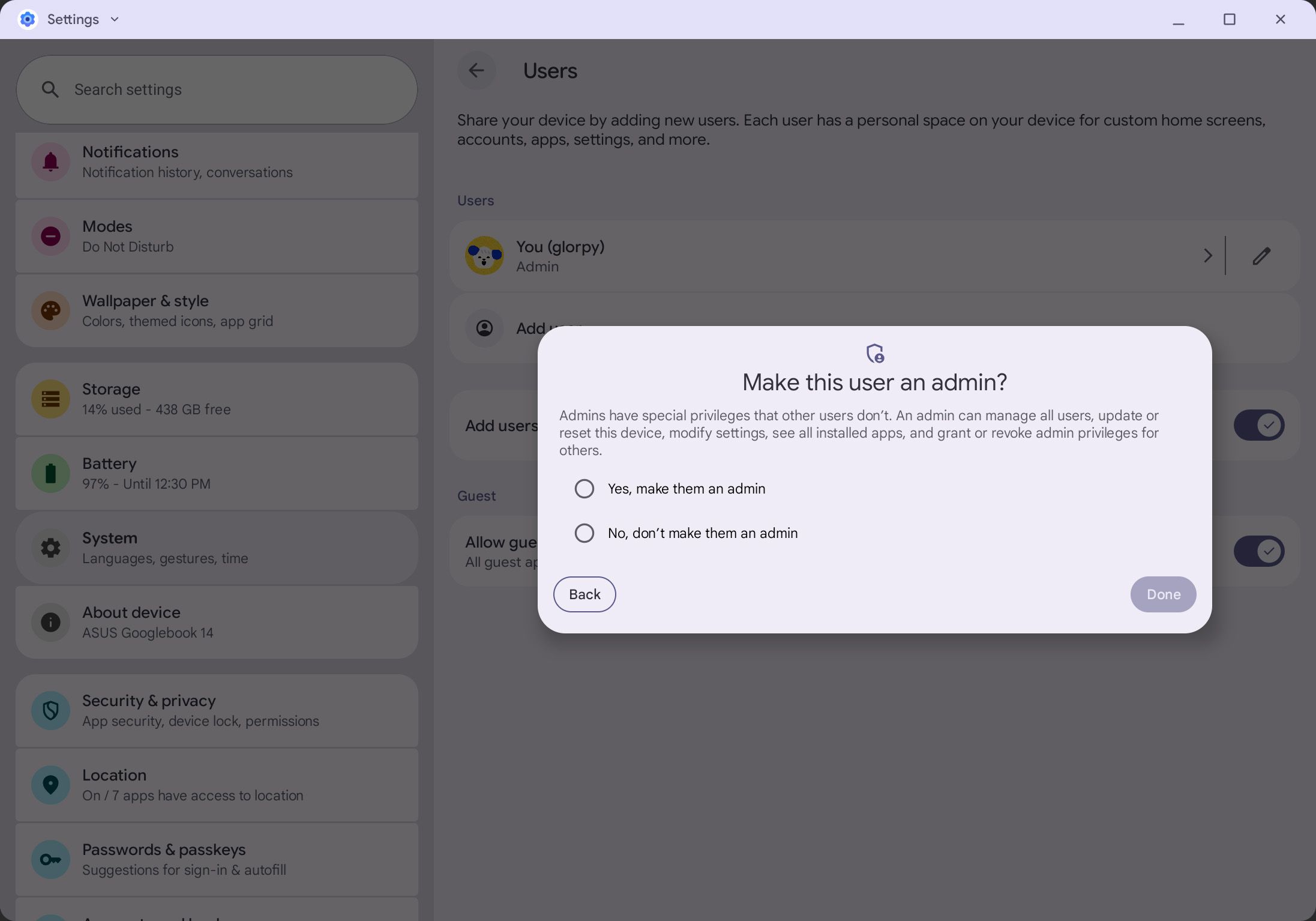Open Wallpaper & style palette icon
This screenshot has width=1316, height=921.
point(50,310)
